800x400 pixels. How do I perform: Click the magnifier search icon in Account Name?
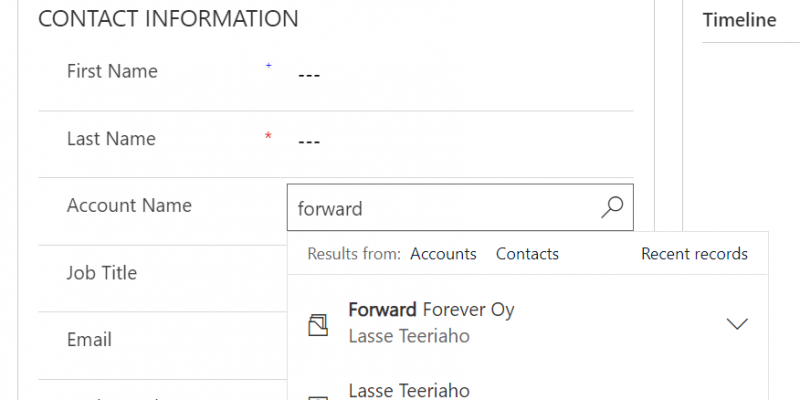tap(612, 207)
